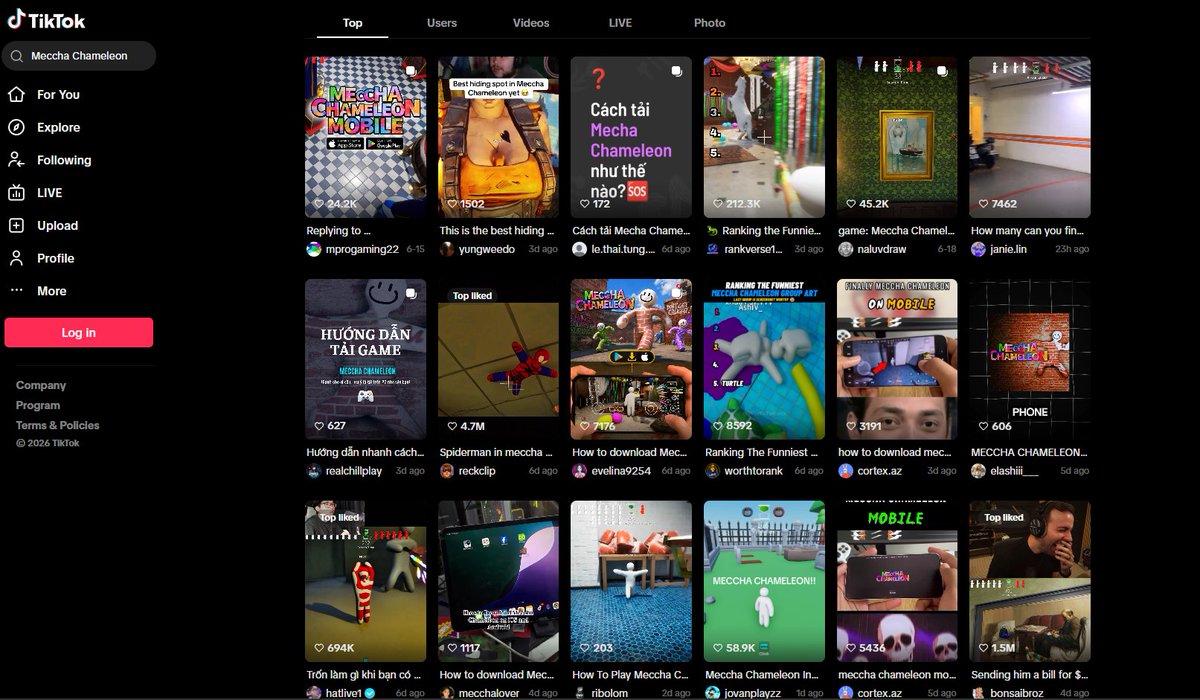Viewport: 1200px width, 700px height.
Task: Click the Profile person icon
Action: tap(16, 258)
